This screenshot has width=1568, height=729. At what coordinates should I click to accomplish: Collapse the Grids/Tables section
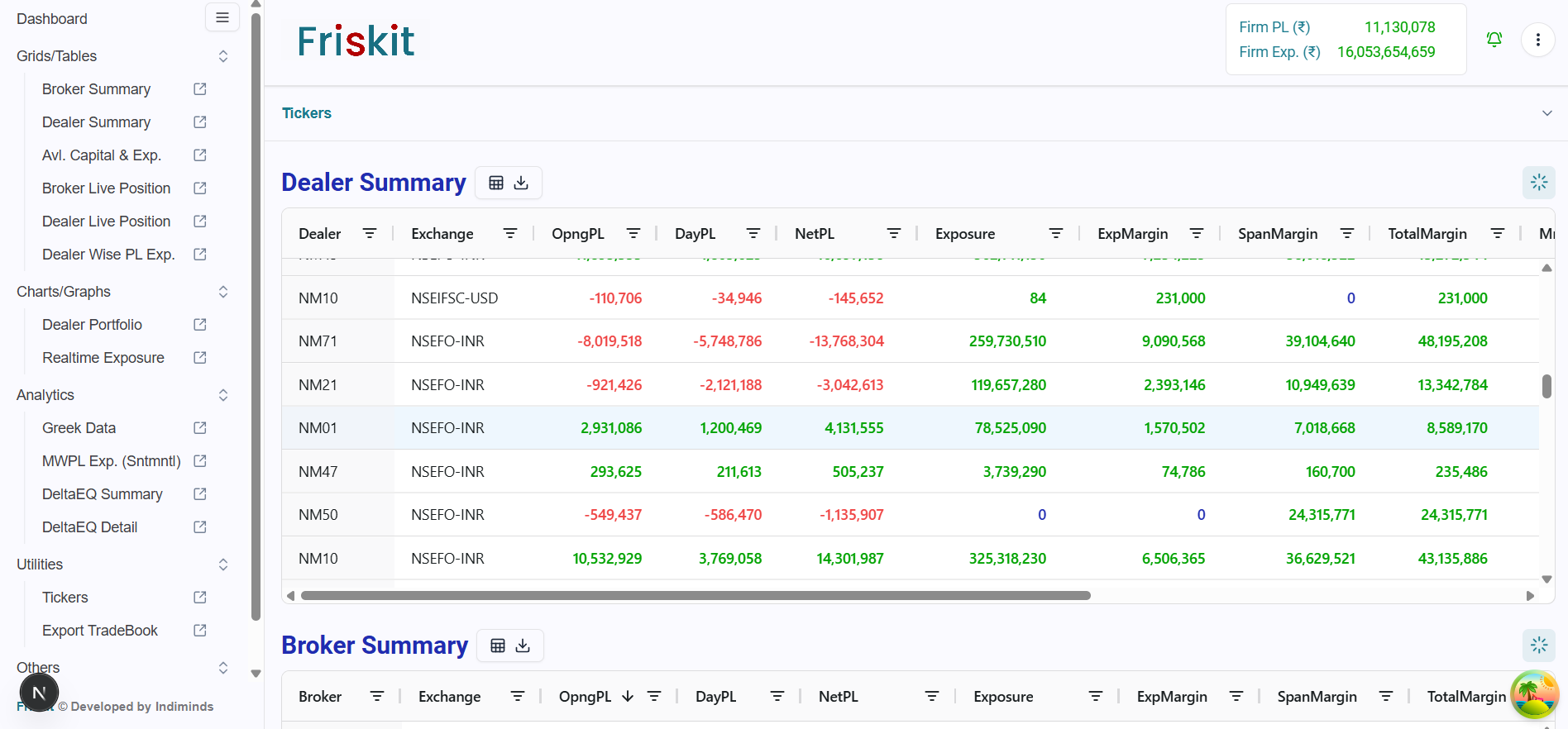coord(222,56)
